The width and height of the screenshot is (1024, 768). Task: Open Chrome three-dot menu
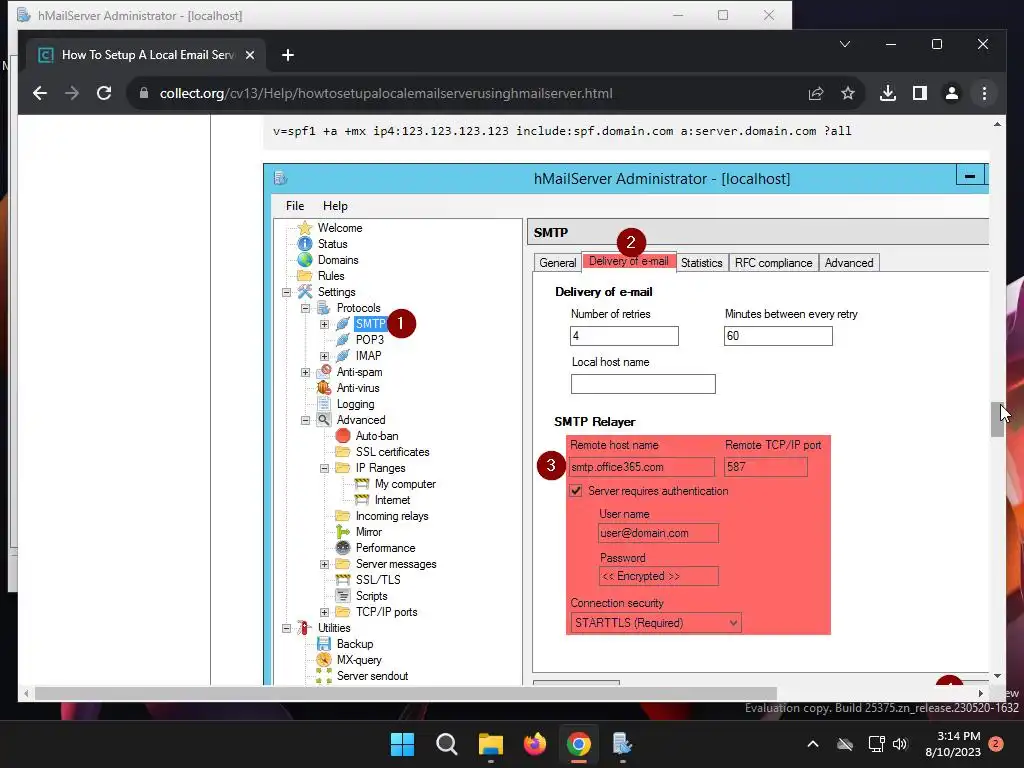(x=984, y=93)
